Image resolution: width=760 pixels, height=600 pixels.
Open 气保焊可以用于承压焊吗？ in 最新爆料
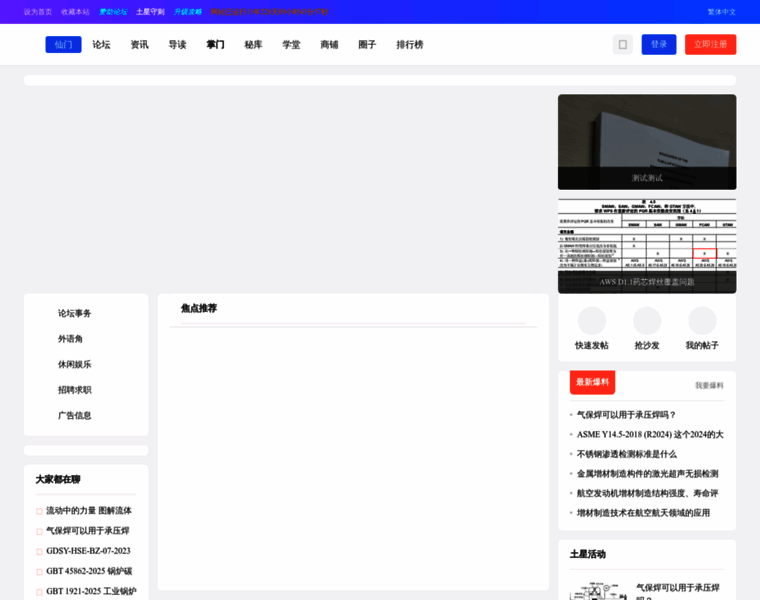[x=626, y=415]
